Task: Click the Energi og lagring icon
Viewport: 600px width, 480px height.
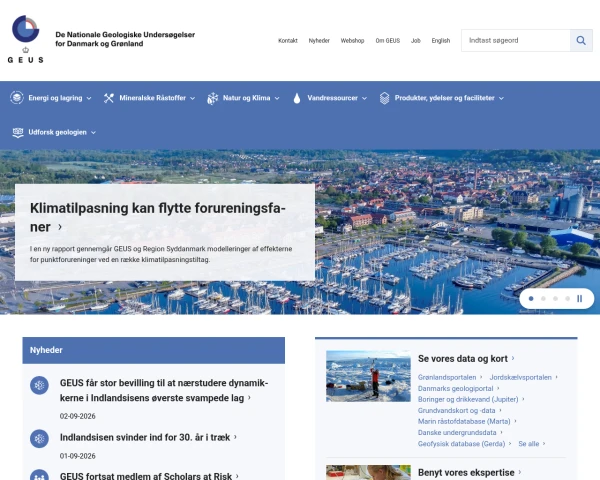Action: pos(17,98)
